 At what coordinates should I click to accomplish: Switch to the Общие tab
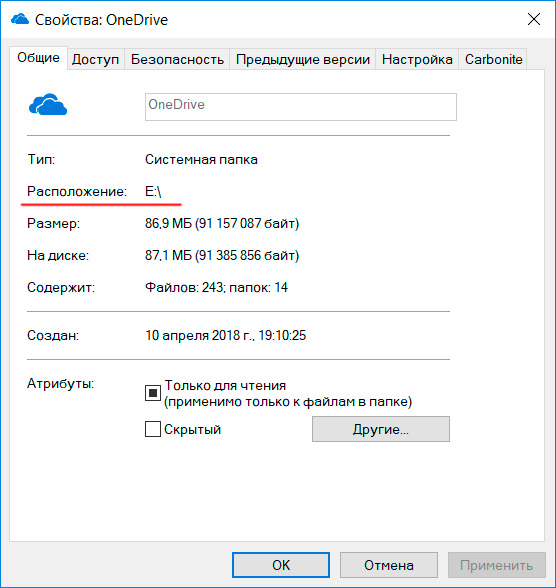tap(38, 58)
